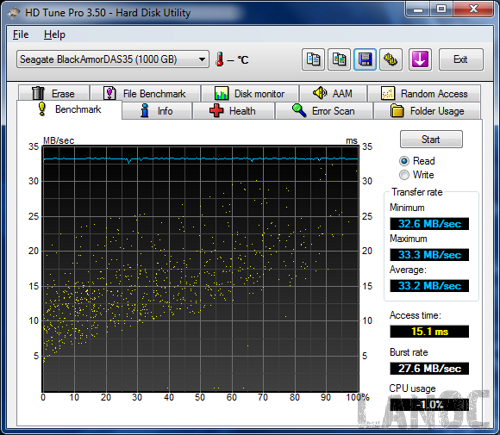This screenshot has height=435, width=500.
Task: Click the Exit button
Action: pyautogui.click(x=461, y=60)
